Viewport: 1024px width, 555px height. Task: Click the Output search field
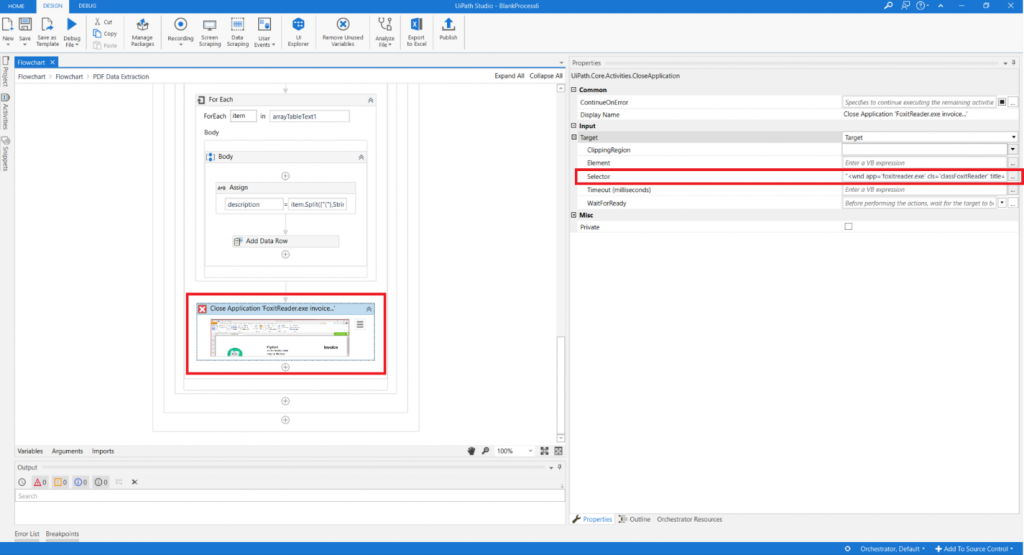click(289, 496)
